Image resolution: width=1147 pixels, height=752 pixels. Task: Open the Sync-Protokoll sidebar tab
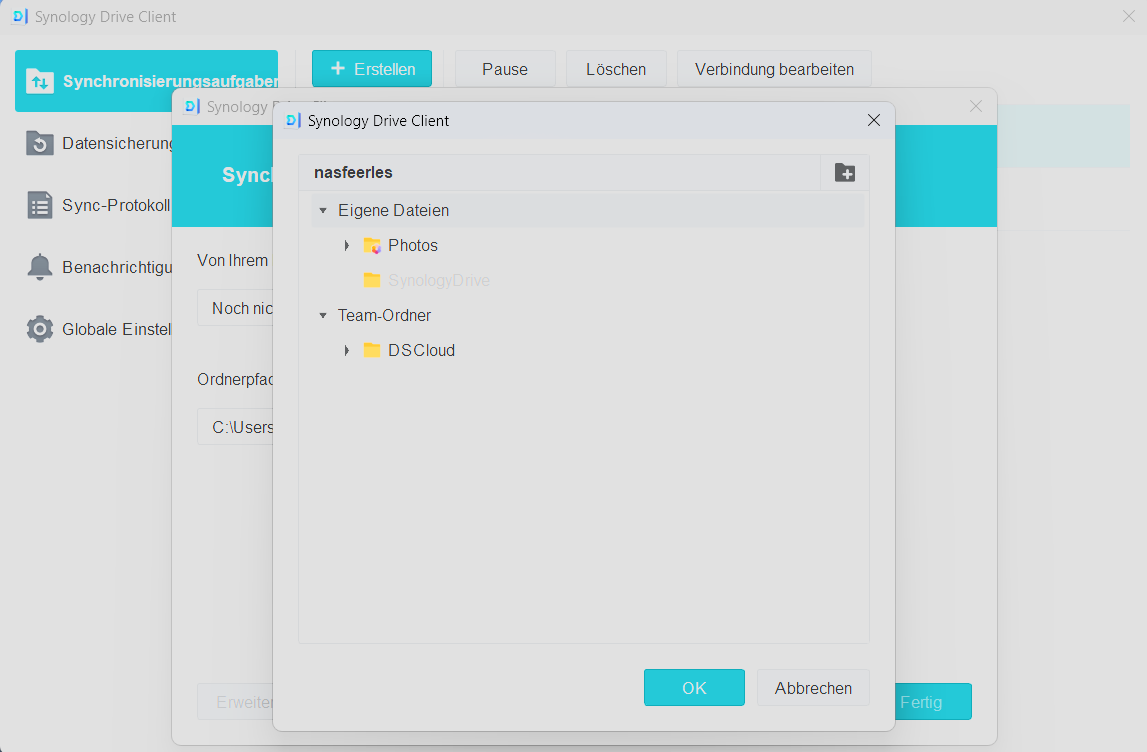click(94, 206)
